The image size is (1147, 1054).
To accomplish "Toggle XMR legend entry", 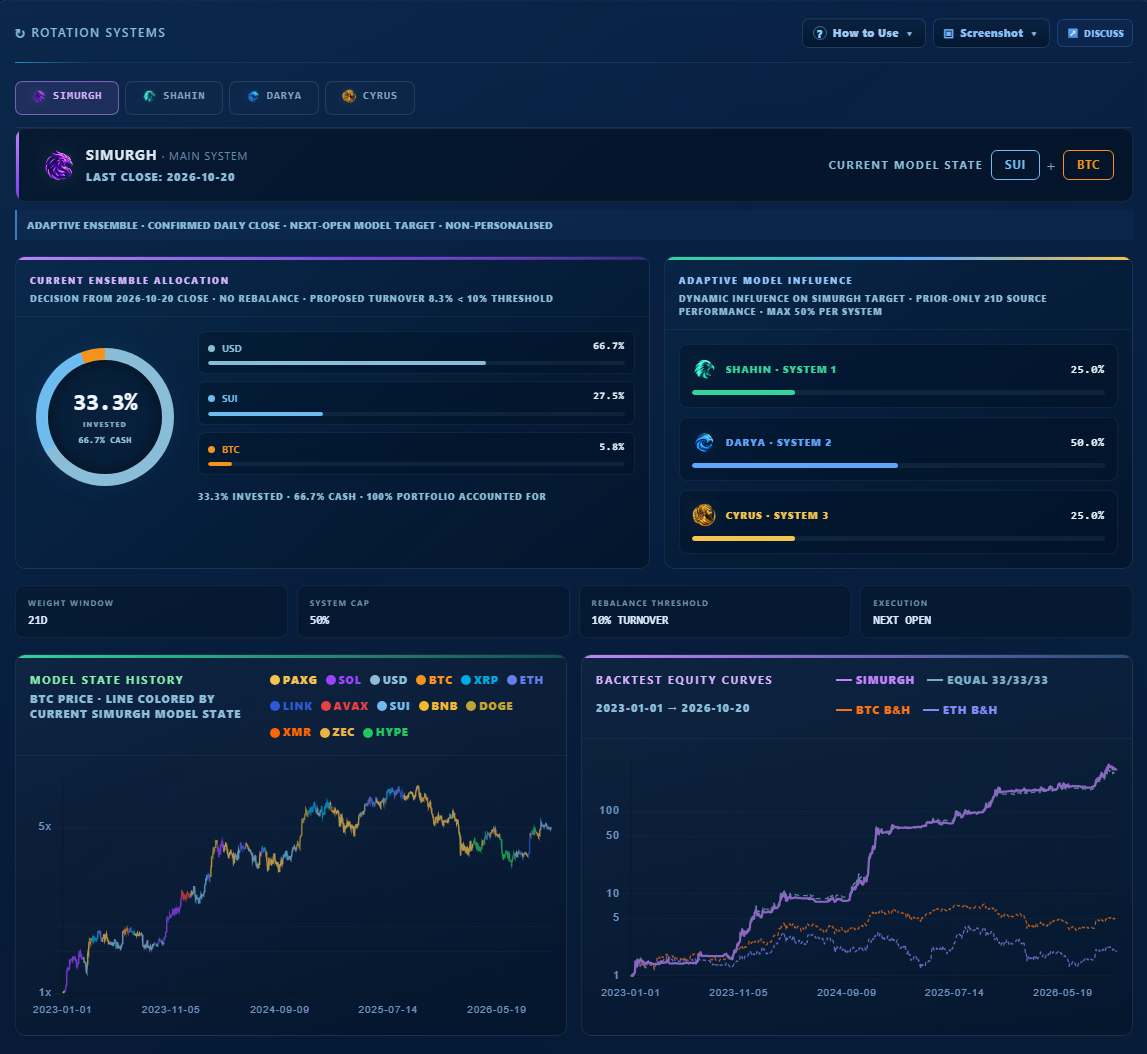I will pyautogui.click(x=290, y=733).
